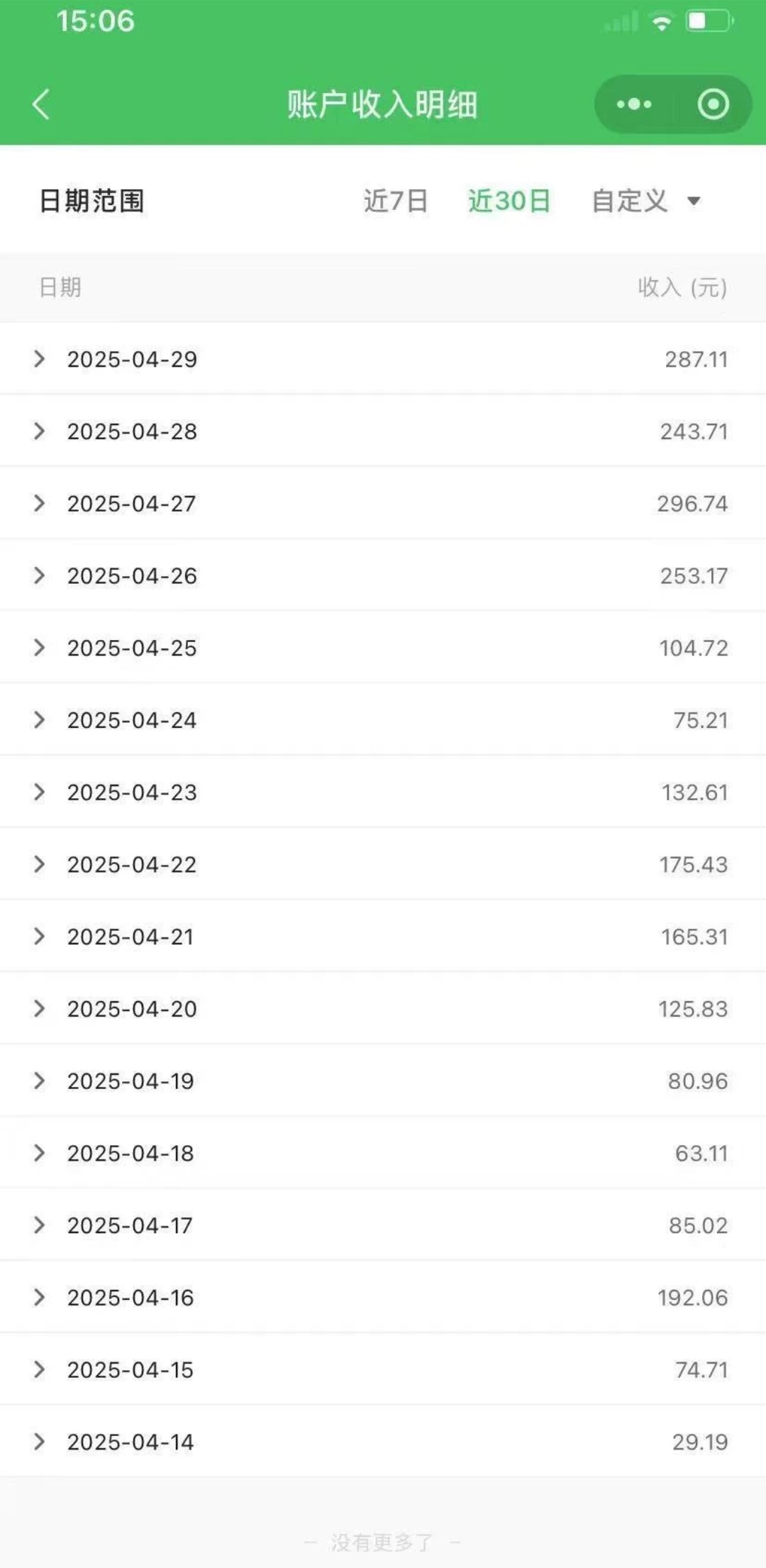Screen dimensions: 766x1568
Task: Tap the back arrow in header
Action: coord(41,104)
